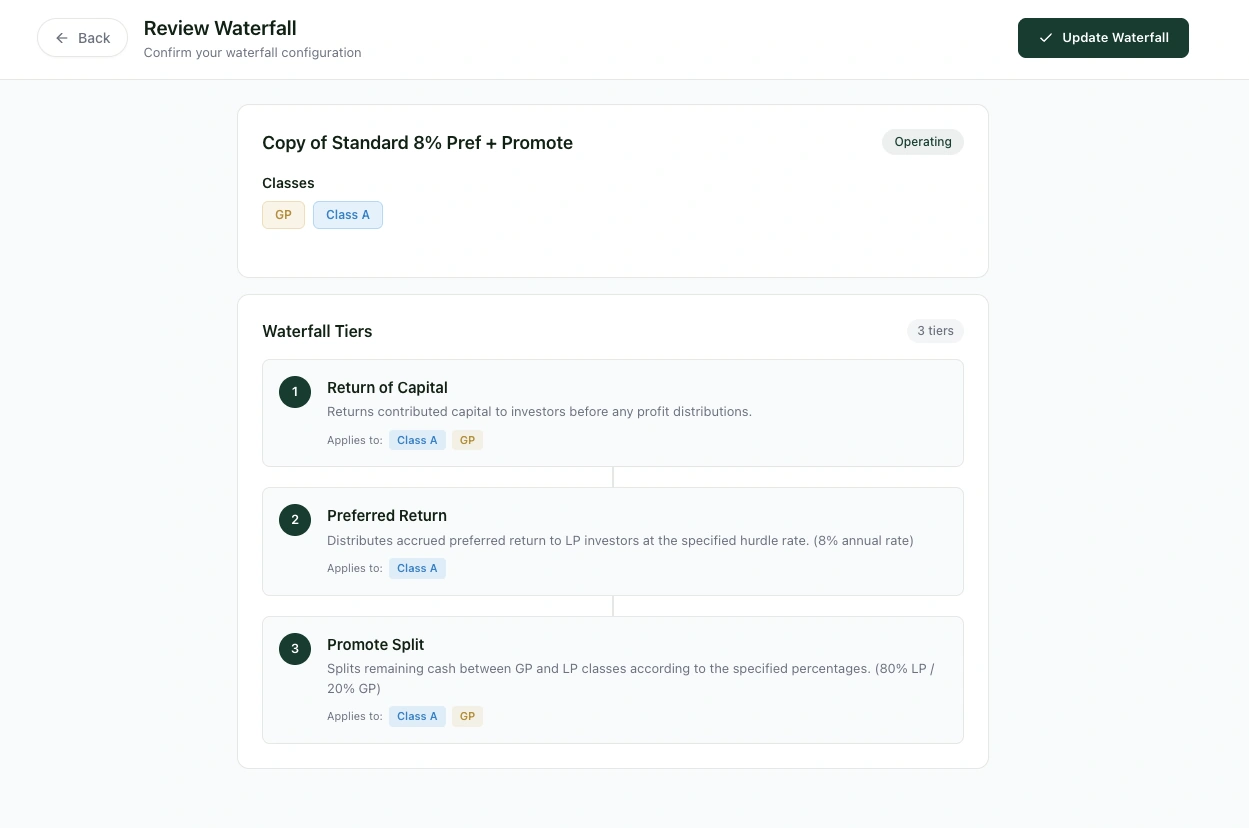Expand the Return of Capital tier card
The height and width of the screenshot is (828, 1249).
pos(612,412)
